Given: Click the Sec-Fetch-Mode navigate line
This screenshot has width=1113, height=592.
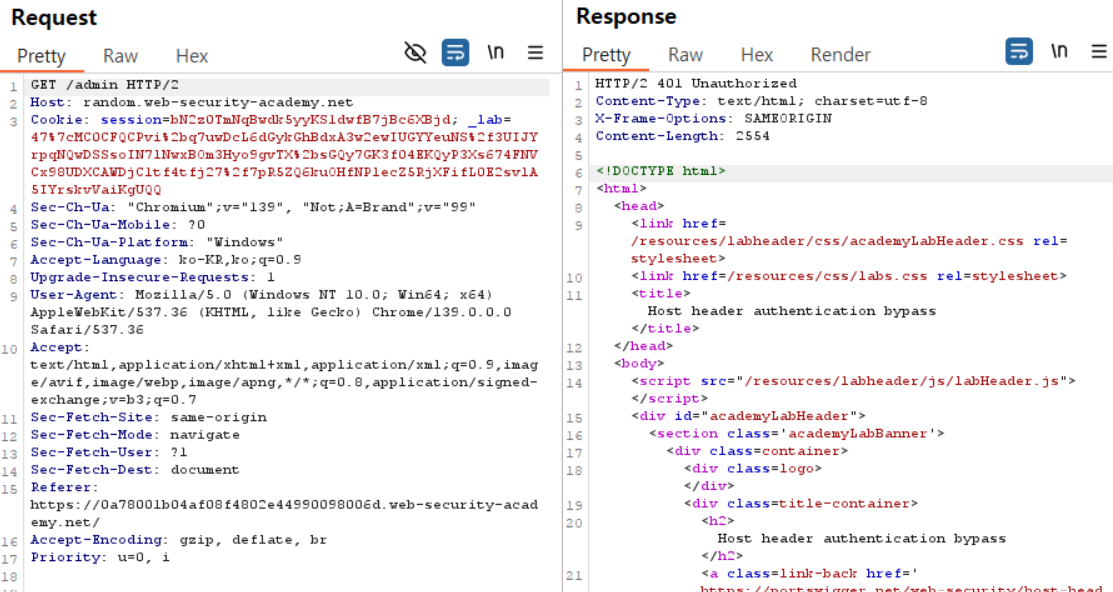Looking at the screenshot, I should (x=135, y=434).
